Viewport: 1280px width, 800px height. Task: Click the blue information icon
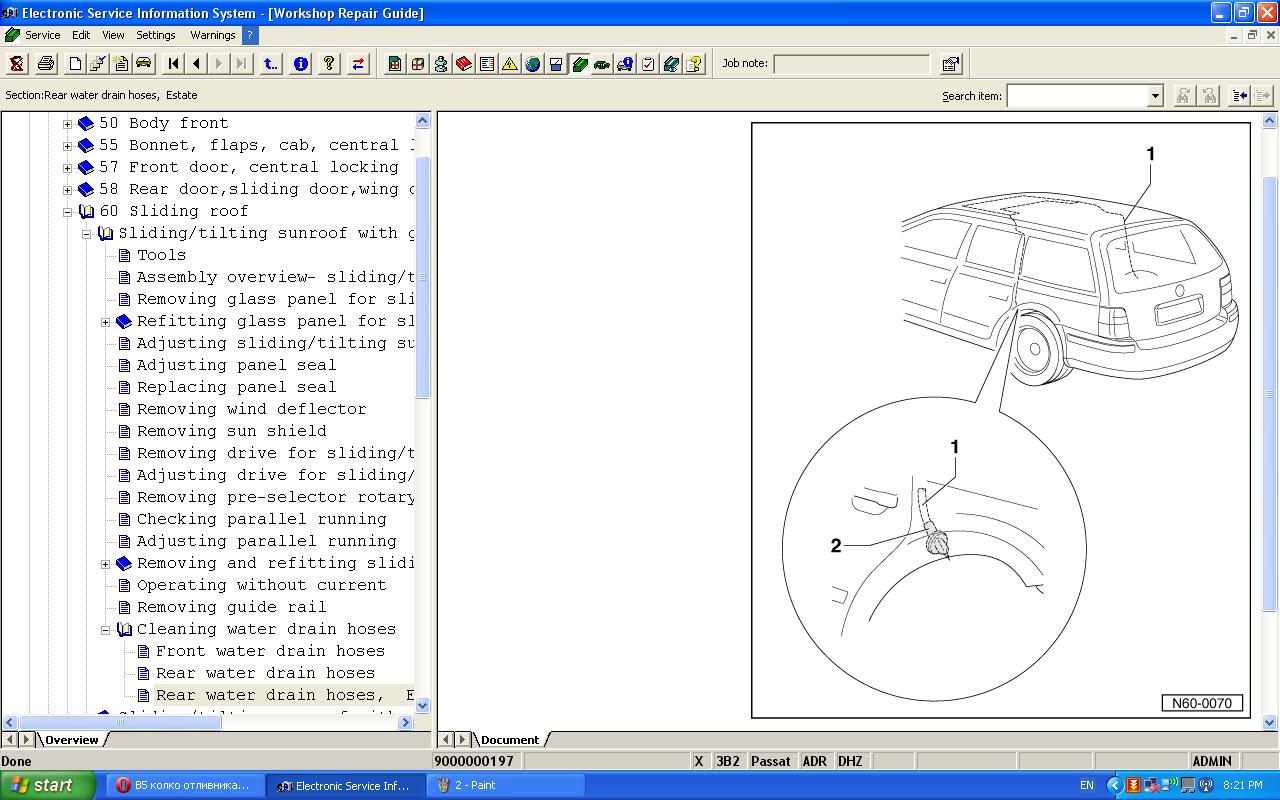tap(300, 64)
